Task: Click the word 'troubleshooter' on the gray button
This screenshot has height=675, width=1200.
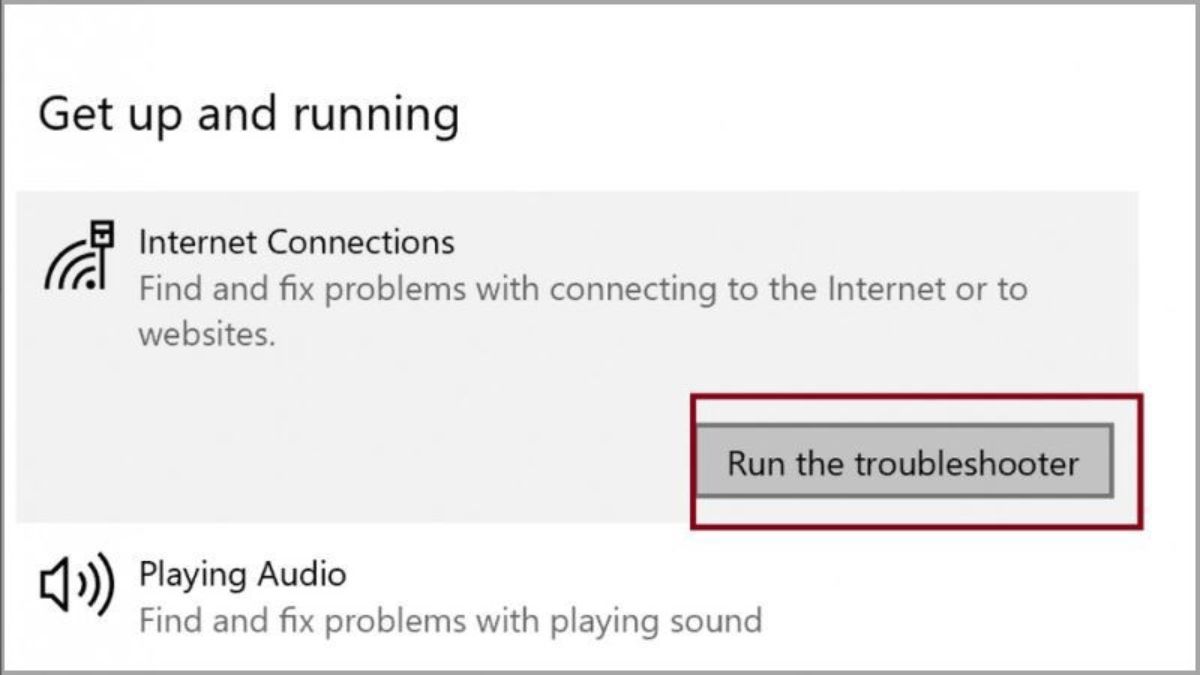Action: click(x=966, y=464)
